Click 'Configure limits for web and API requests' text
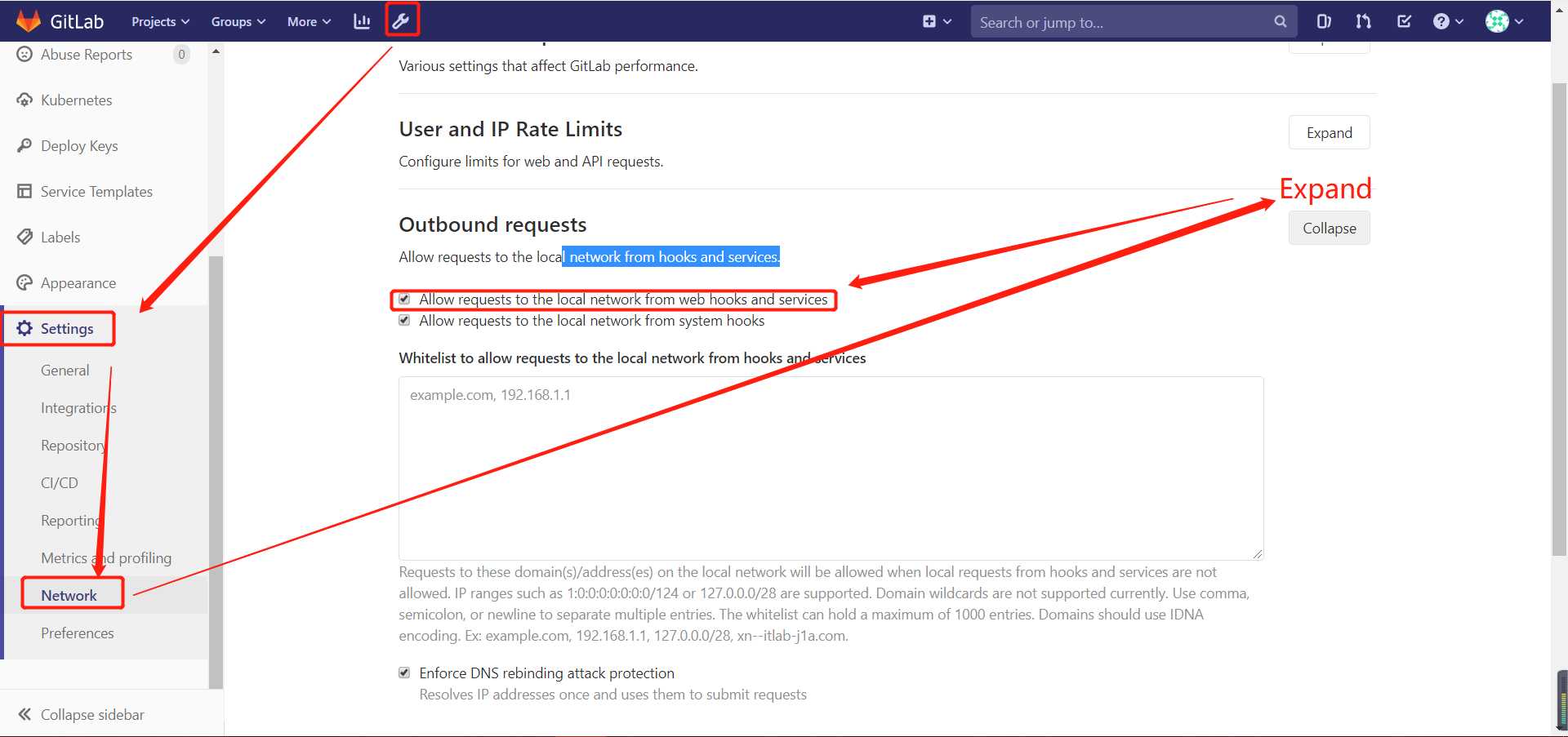Screen dimensions: 1568x737 click(x=531, y=161)
